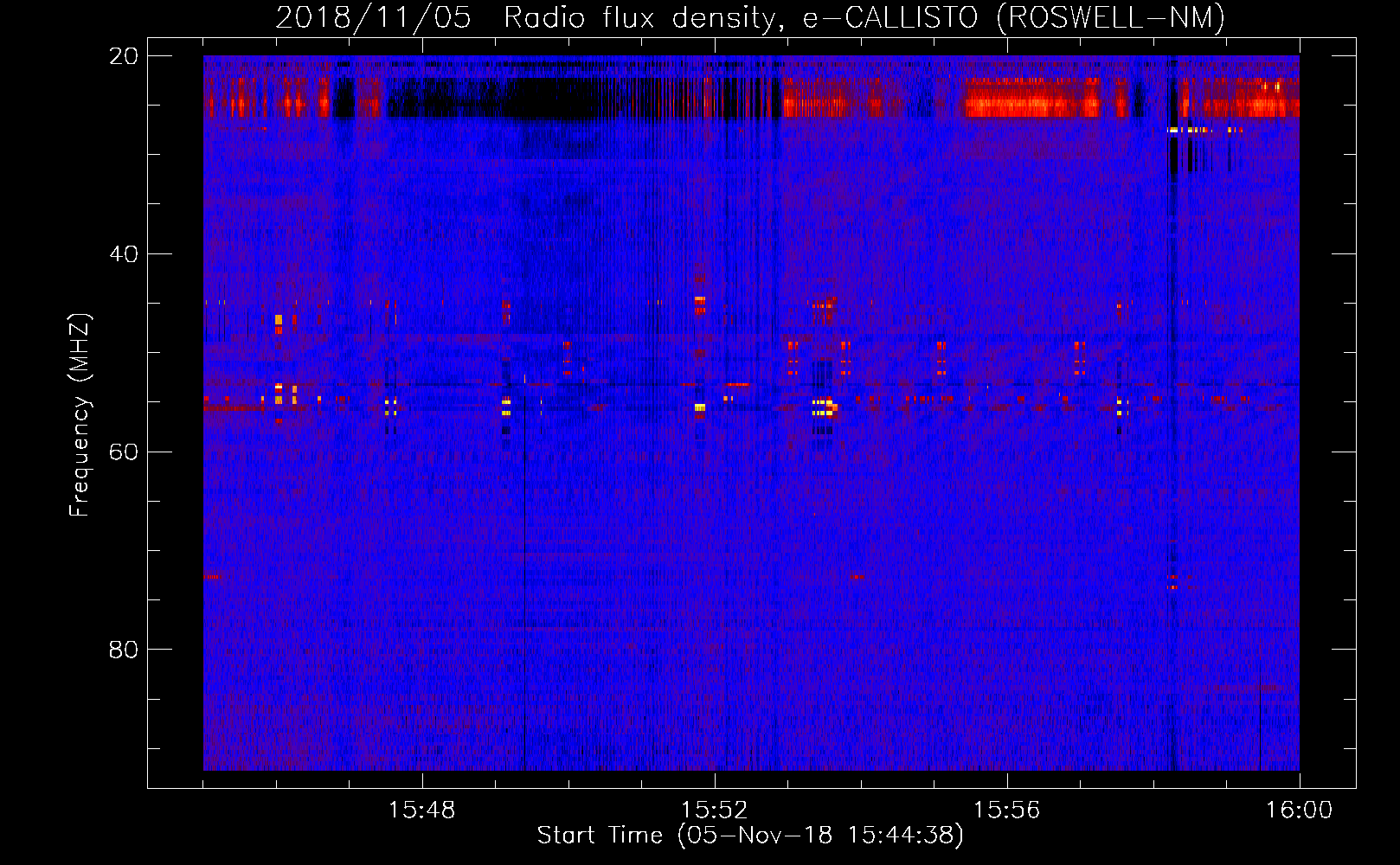Click the 'Start Time (05-Nov-18 15:44:38)' axis label
The height and width of the screenshot is (865, 1400).
coord(750,836)
